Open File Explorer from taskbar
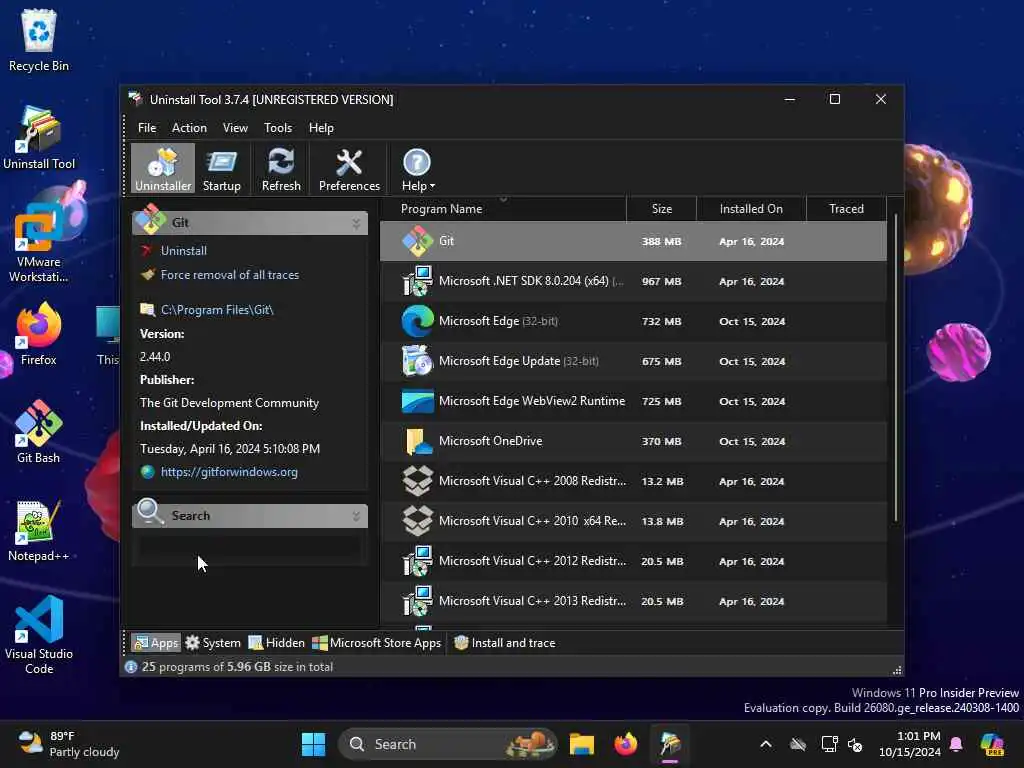The height and width of the screenshot is (768, 1024). tap(581, 744)
